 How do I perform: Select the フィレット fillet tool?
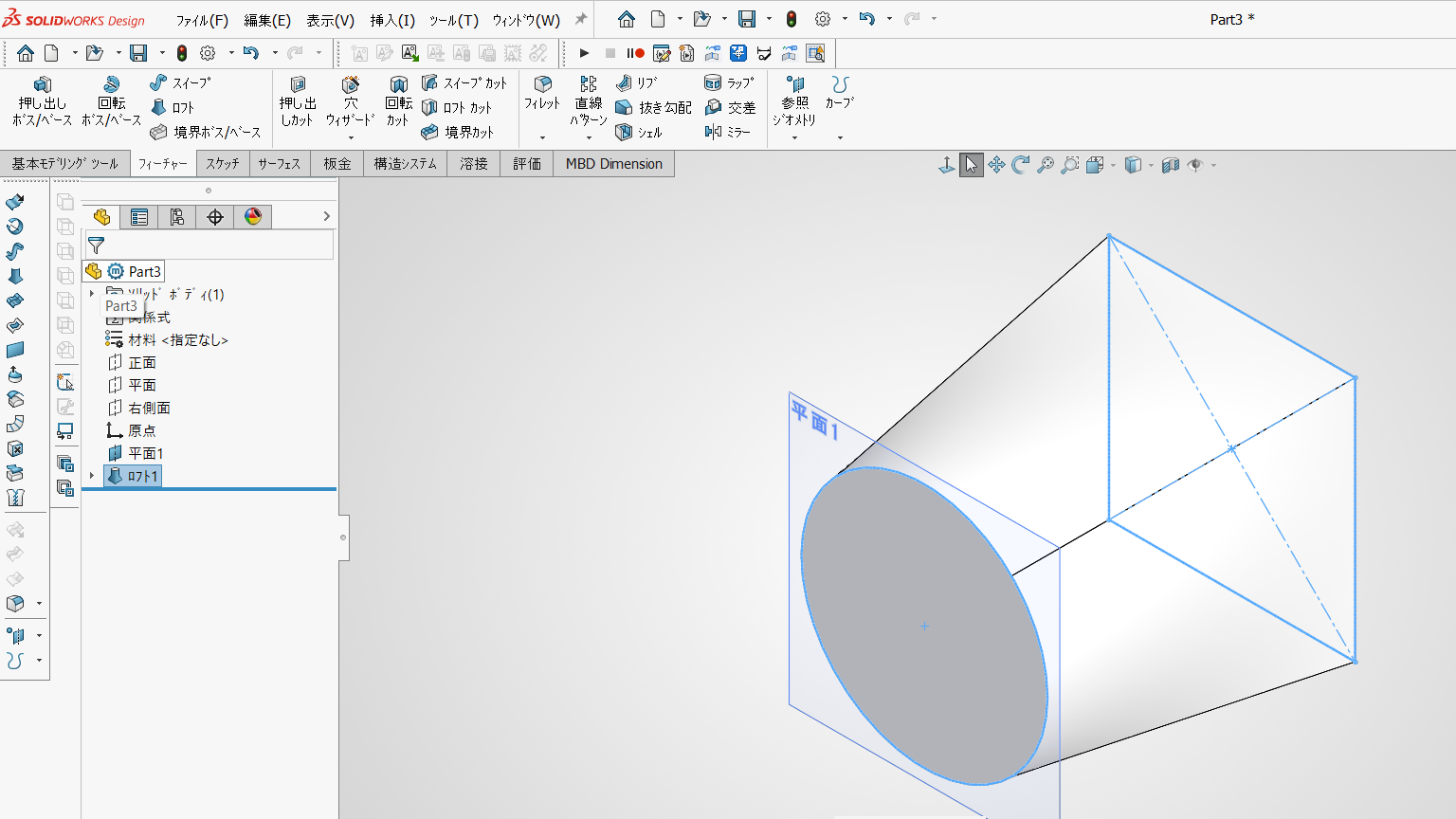pos(542,94)
